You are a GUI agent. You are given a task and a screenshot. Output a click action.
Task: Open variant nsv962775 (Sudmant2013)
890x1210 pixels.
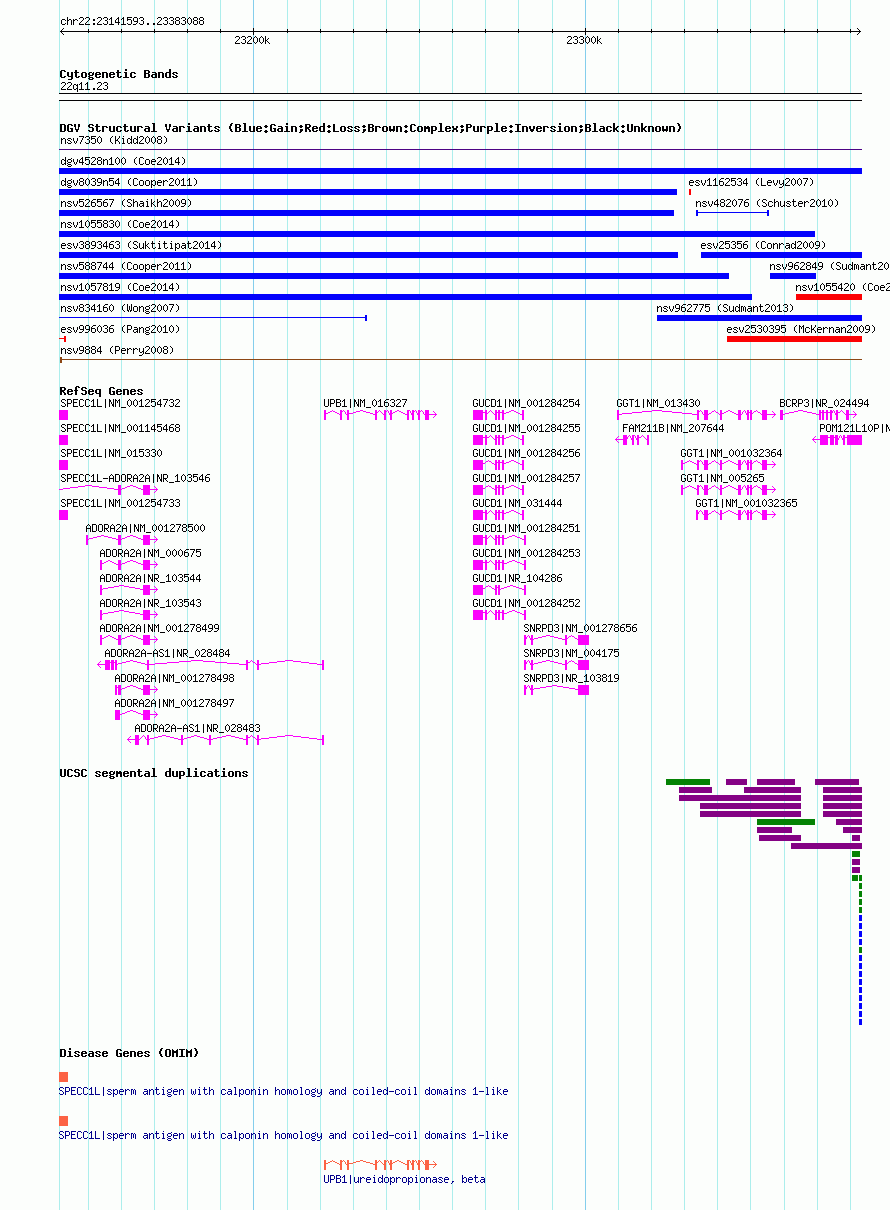725,309
